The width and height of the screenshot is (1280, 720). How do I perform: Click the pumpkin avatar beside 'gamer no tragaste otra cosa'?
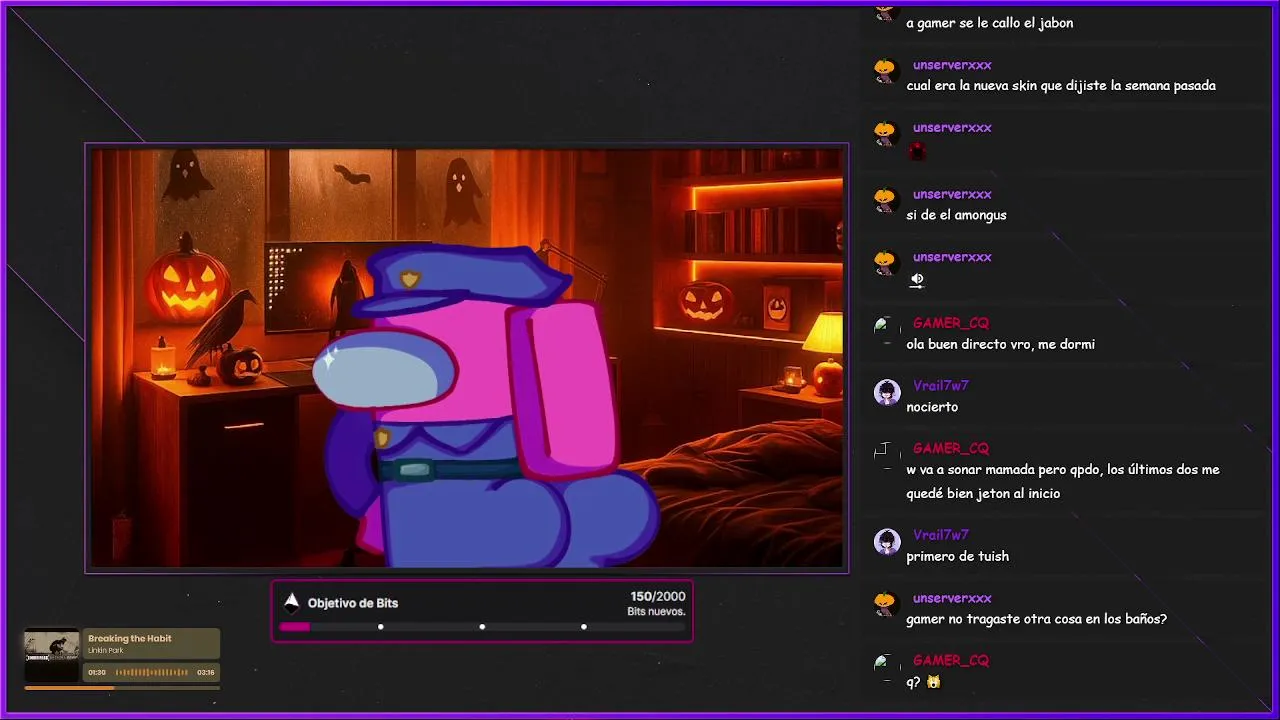pyautogui.click(x=885, y=603)
